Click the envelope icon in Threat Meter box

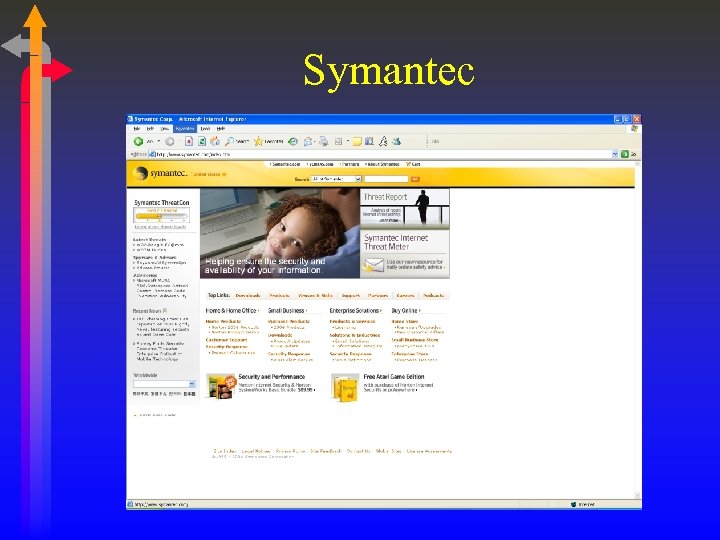click(x=373, y=265)
